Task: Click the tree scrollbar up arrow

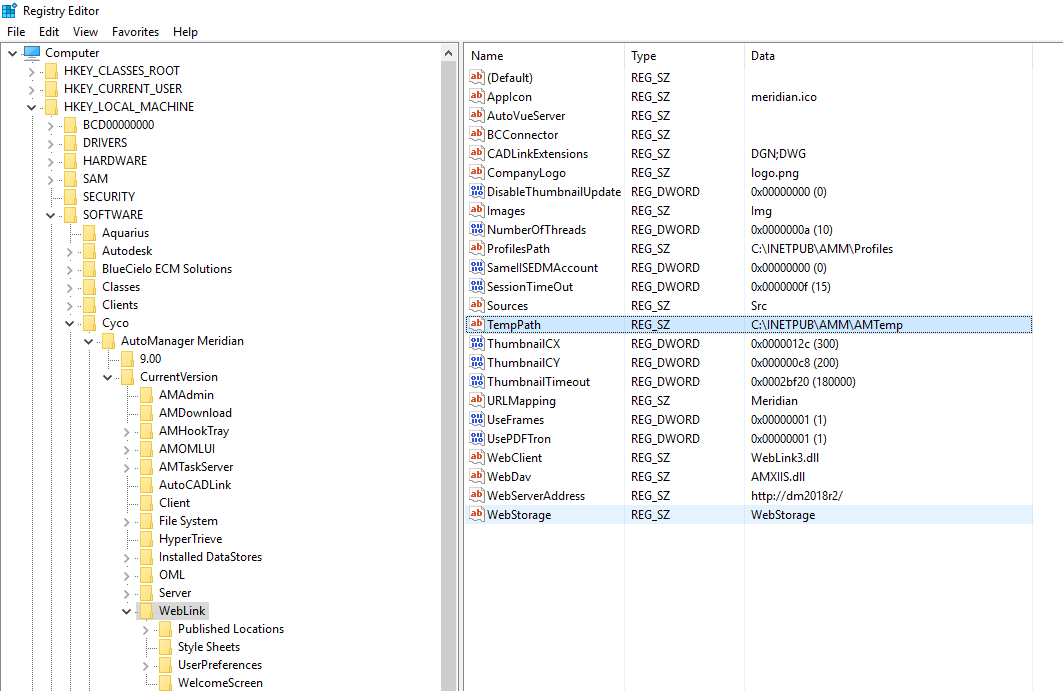Action: tap(449, 53)
